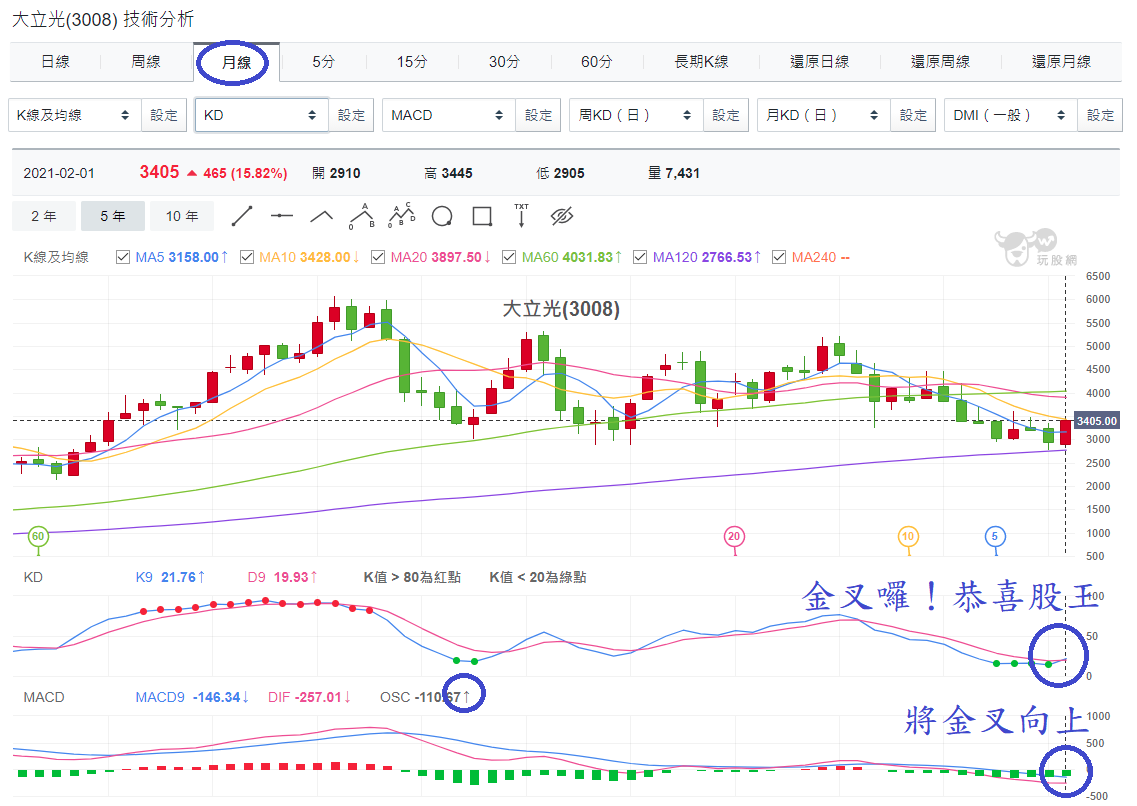This screenshot has width=1137, height=806.
Task: Switch to the 30分 chart tab
Action: [504, 62]
